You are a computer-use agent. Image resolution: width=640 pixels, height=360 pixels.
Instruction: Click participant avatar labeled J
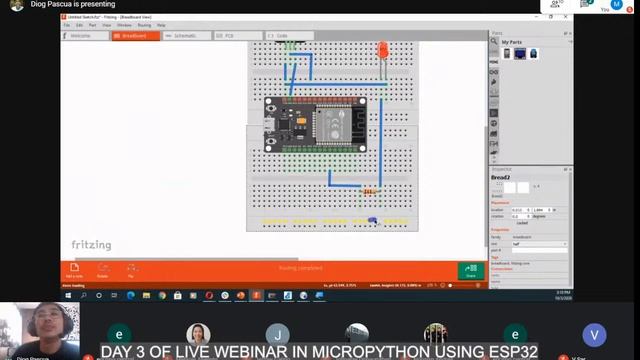click(278, 335)
